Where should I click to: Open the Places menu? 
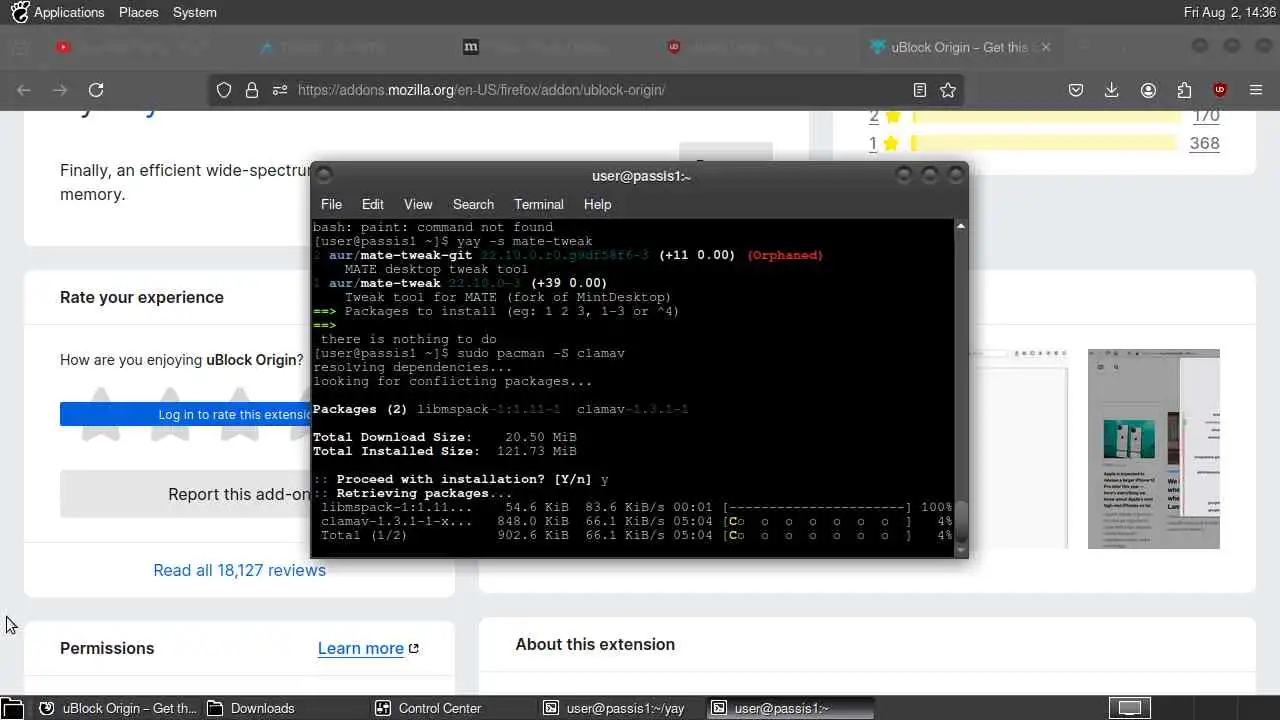pos(138,12)
